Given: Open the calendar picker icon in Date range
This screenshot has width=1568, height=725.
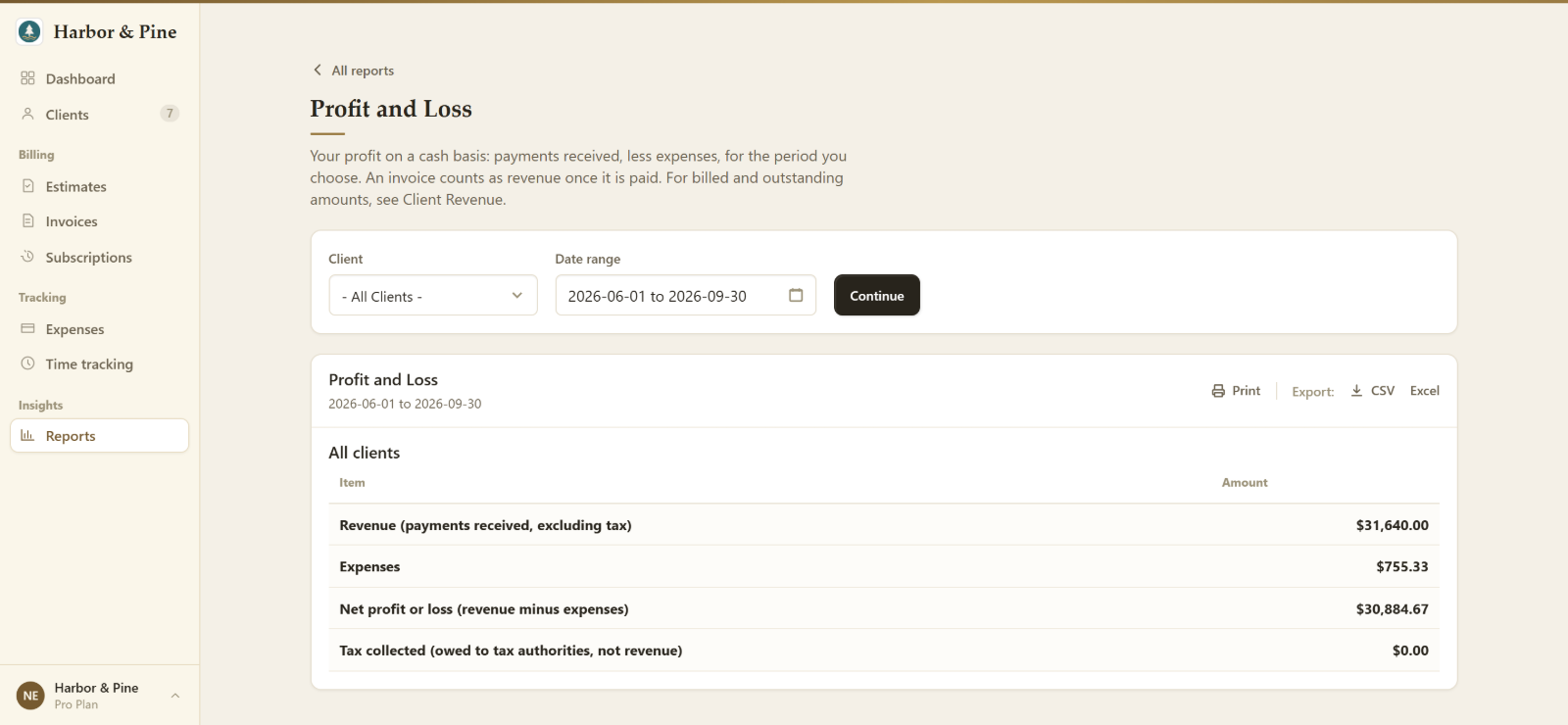Looking at the screenshot, I should coord(796,295).
